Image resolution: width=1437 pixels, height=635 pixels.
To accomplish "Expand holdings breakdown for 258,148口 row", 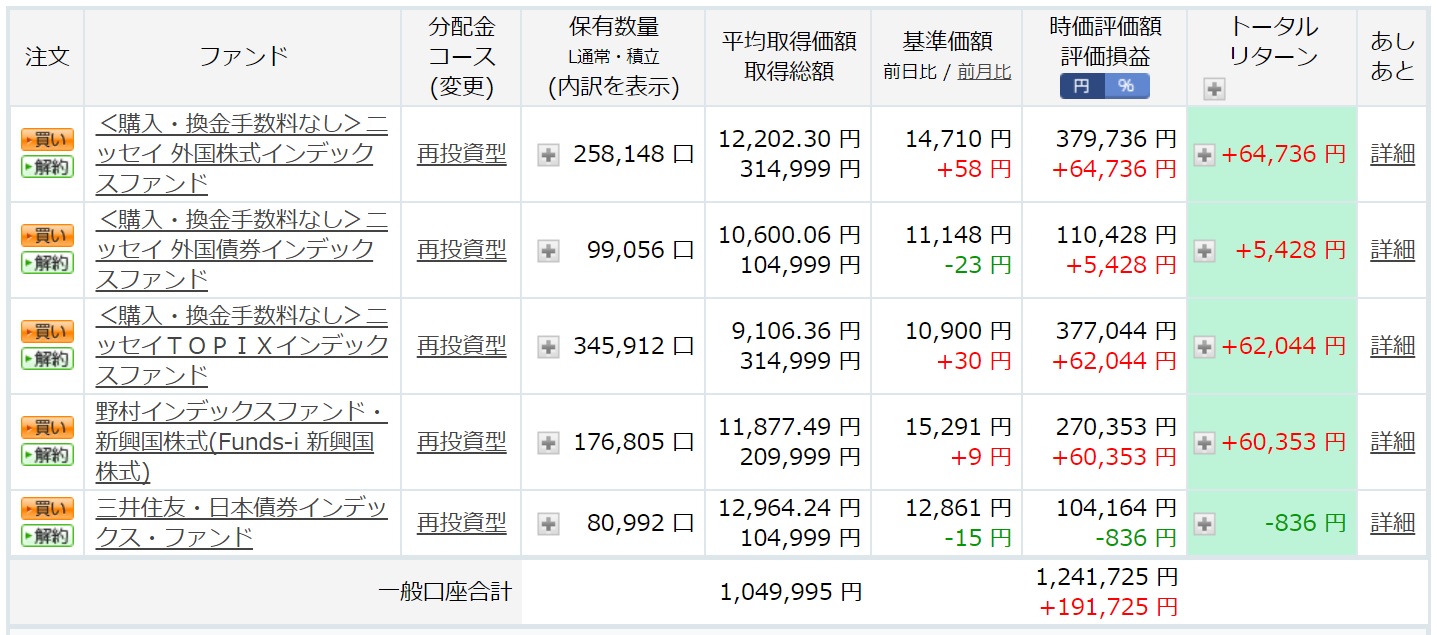I will 548,155.
